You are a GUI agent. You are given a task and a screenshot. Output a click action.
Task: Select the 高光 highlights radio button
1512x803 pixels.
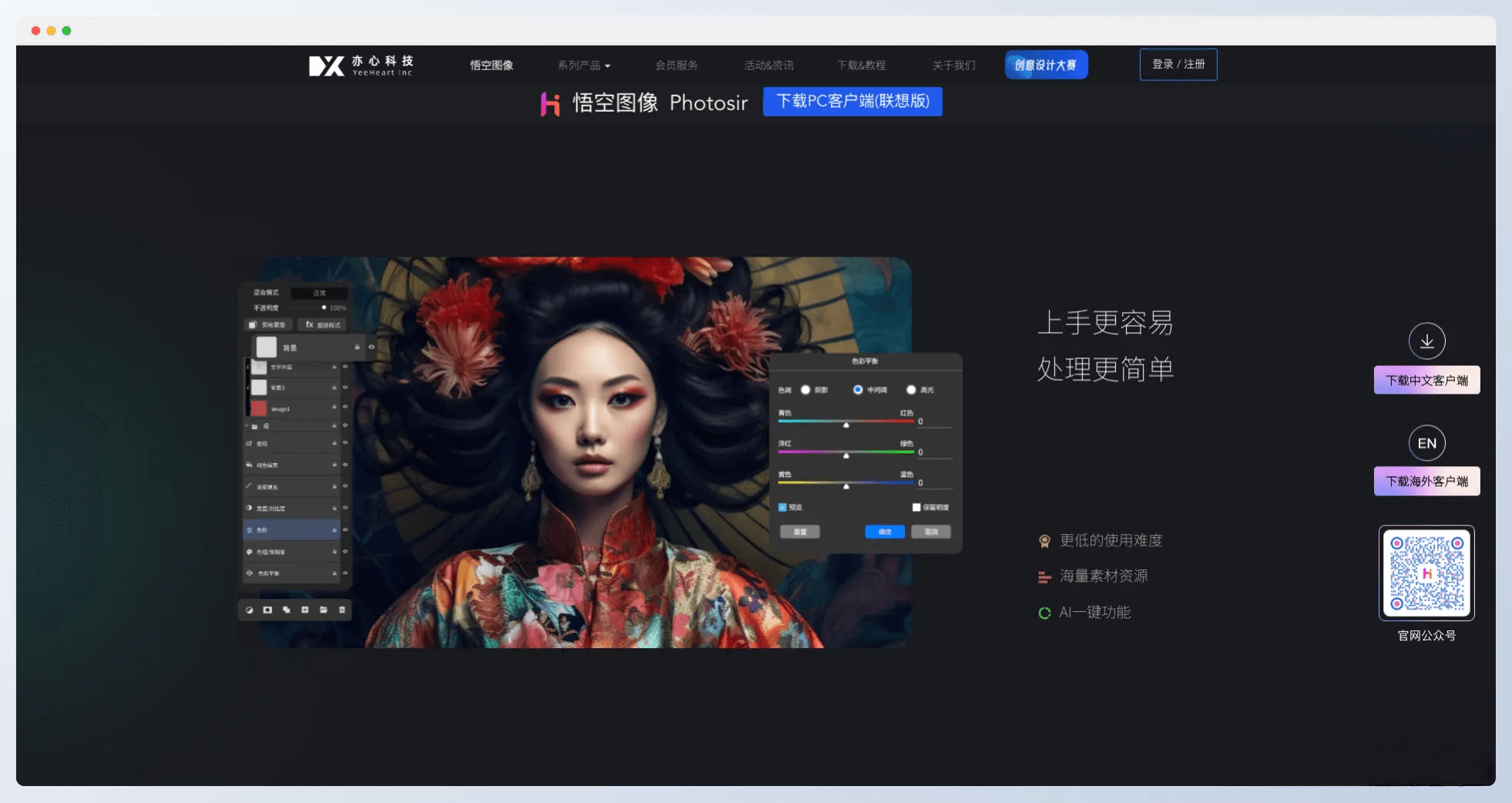pos(912,390)
